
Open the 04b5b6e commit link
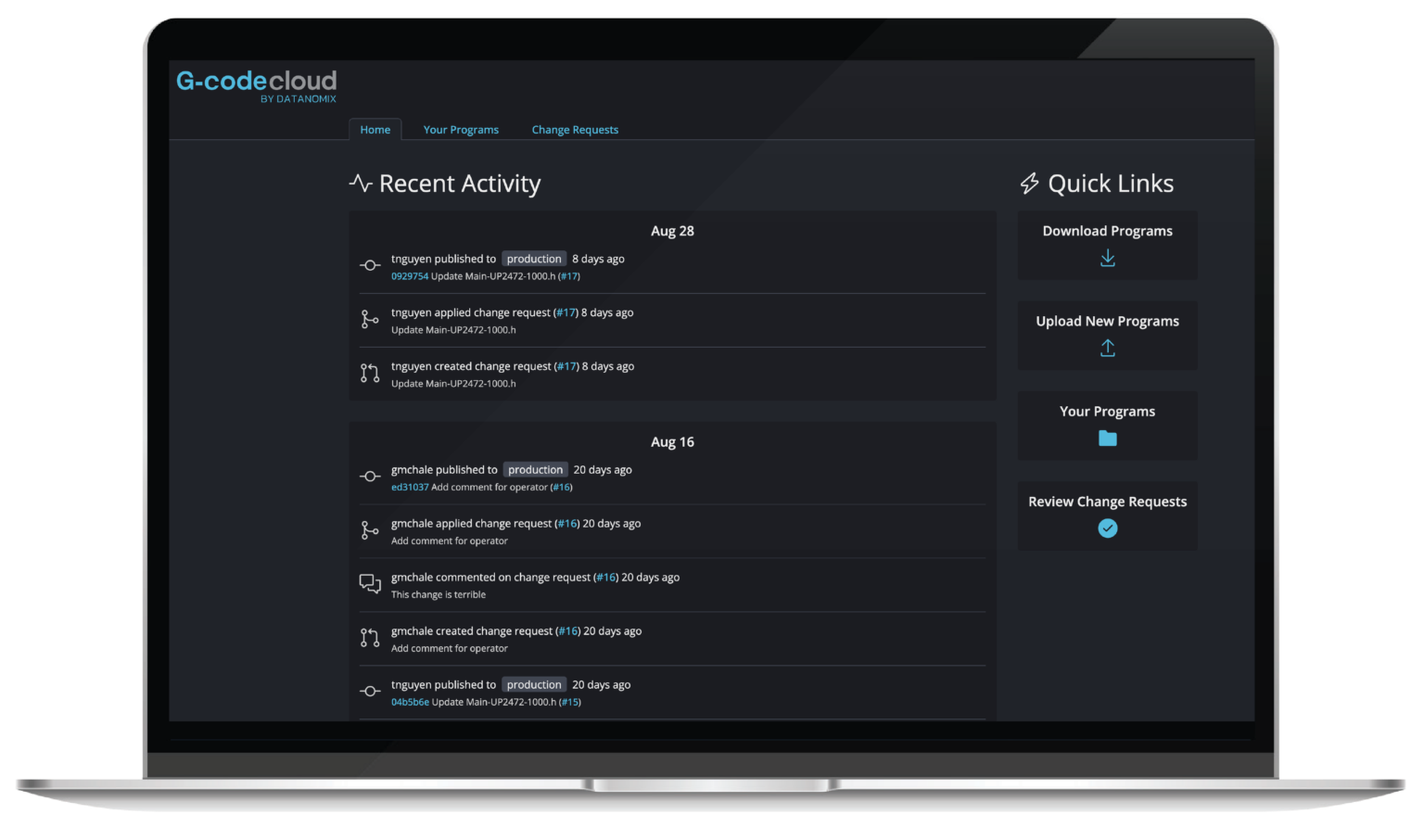coord(410,703)
